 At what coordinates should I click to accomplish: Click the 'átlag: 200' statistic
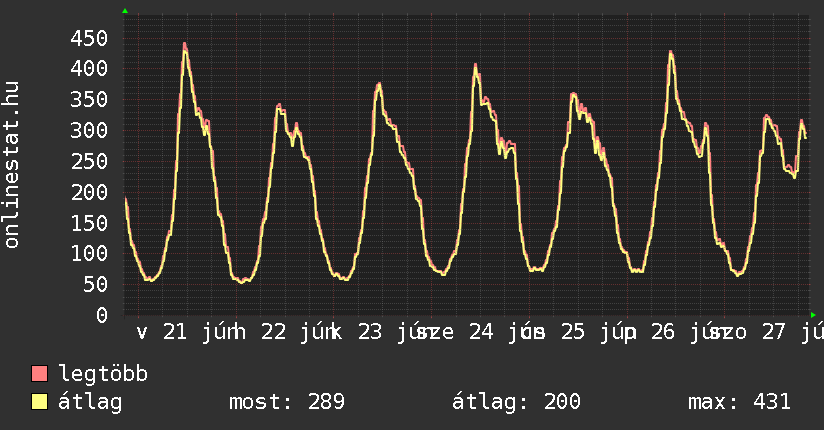(516, 402)
